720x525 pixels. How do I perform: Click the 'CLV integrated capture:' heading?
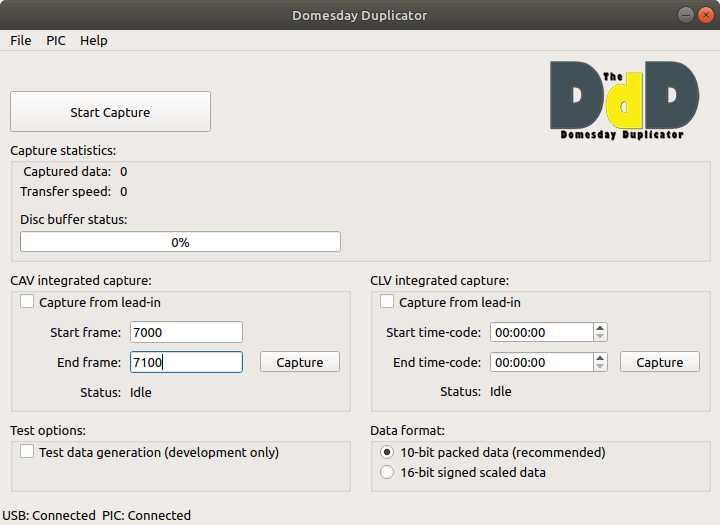click(439, 280)
